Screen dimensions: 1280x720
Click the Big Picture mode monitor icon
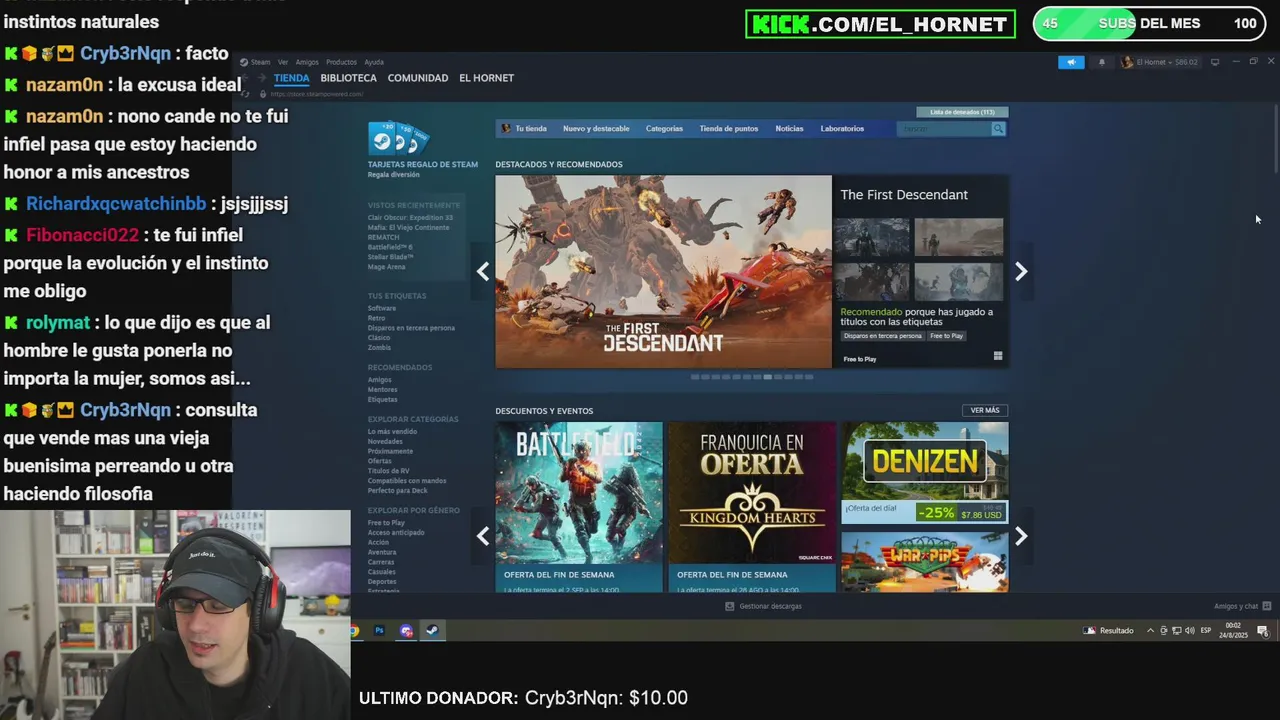coord(1215,62)
